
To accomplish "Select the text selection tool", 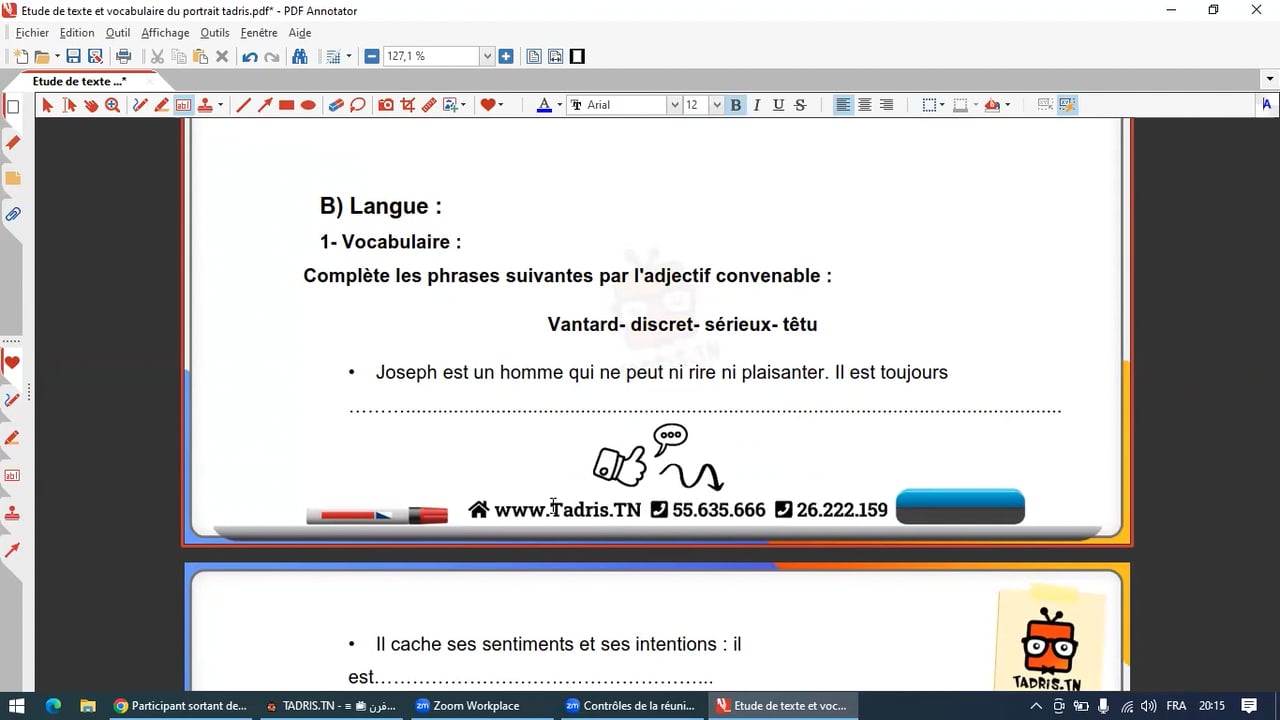I will point(69,105).
